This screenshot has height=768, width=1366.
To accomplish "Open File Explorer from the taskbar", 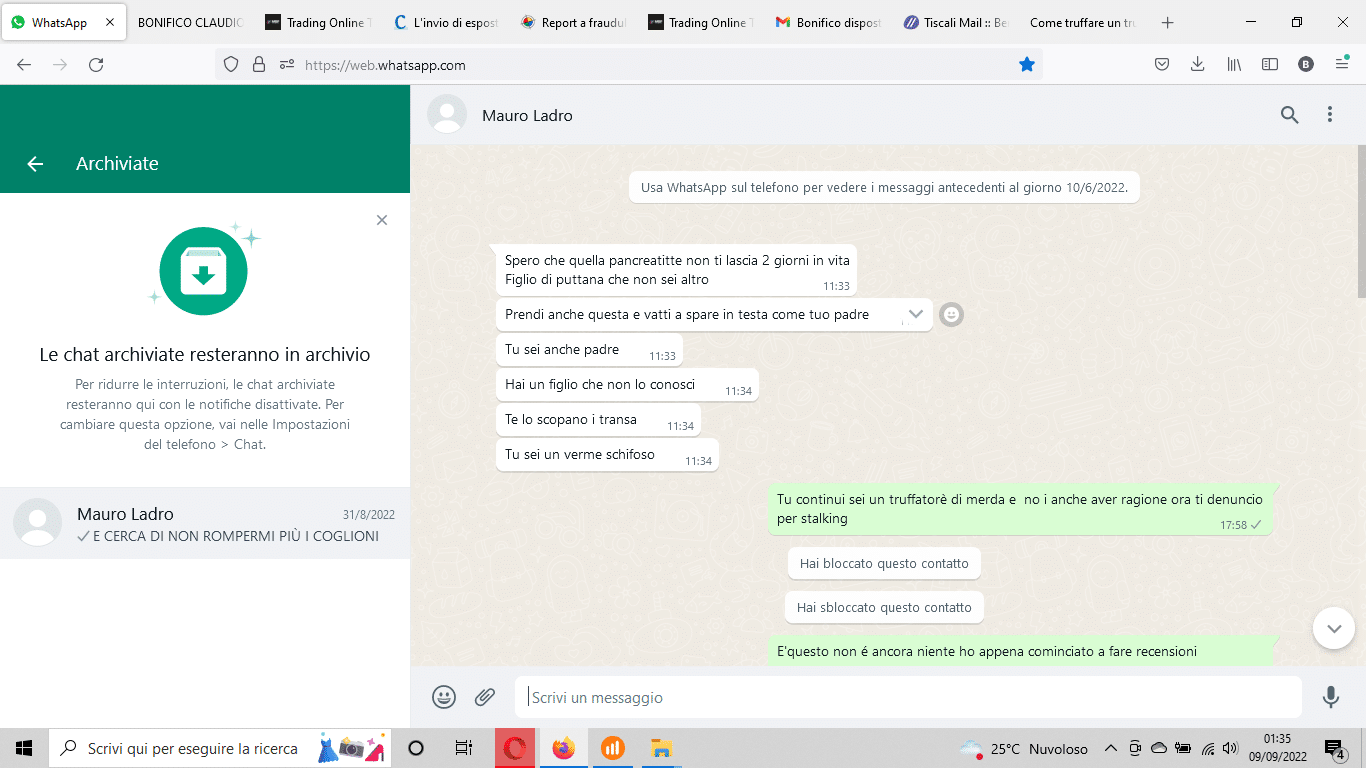I will (661, 748).
